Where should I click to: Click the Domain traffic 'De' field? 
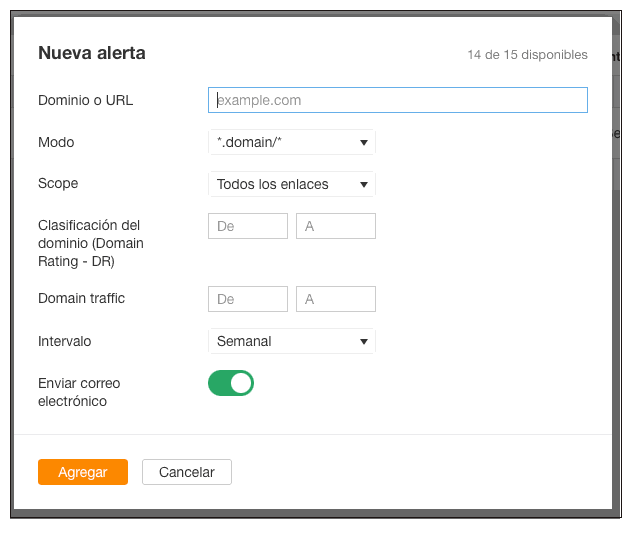tap(248, 299)
